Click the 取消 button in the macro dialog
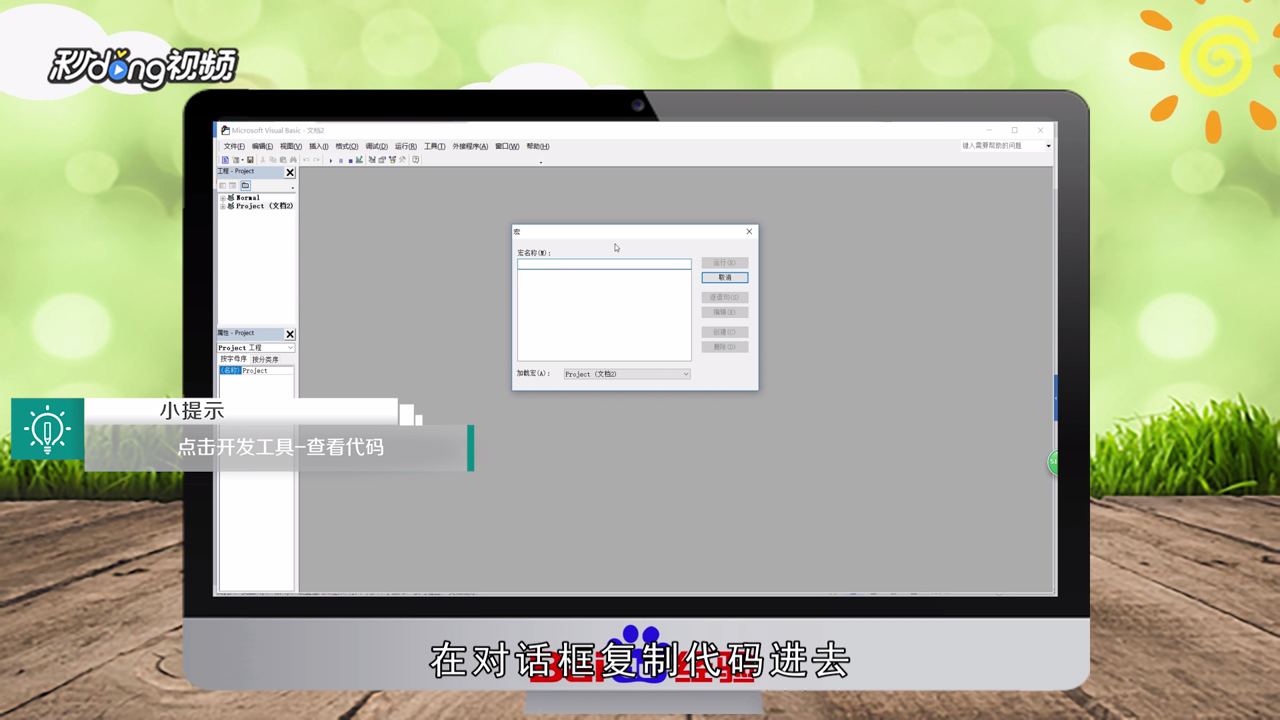Viewport: 1280px width, 720px height. pyautogui.click(x=724, y=277)
